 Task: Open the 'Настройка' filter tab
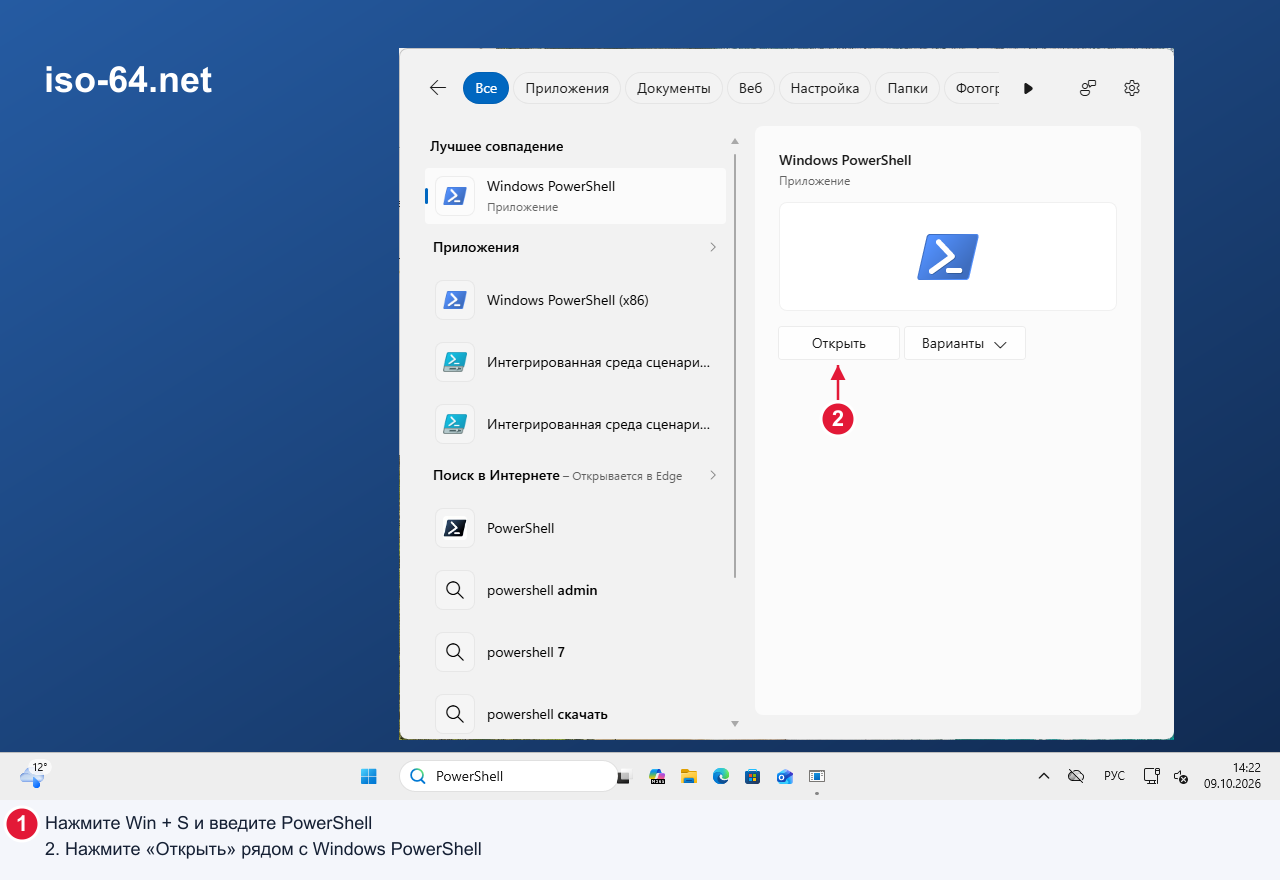[825, 88]
